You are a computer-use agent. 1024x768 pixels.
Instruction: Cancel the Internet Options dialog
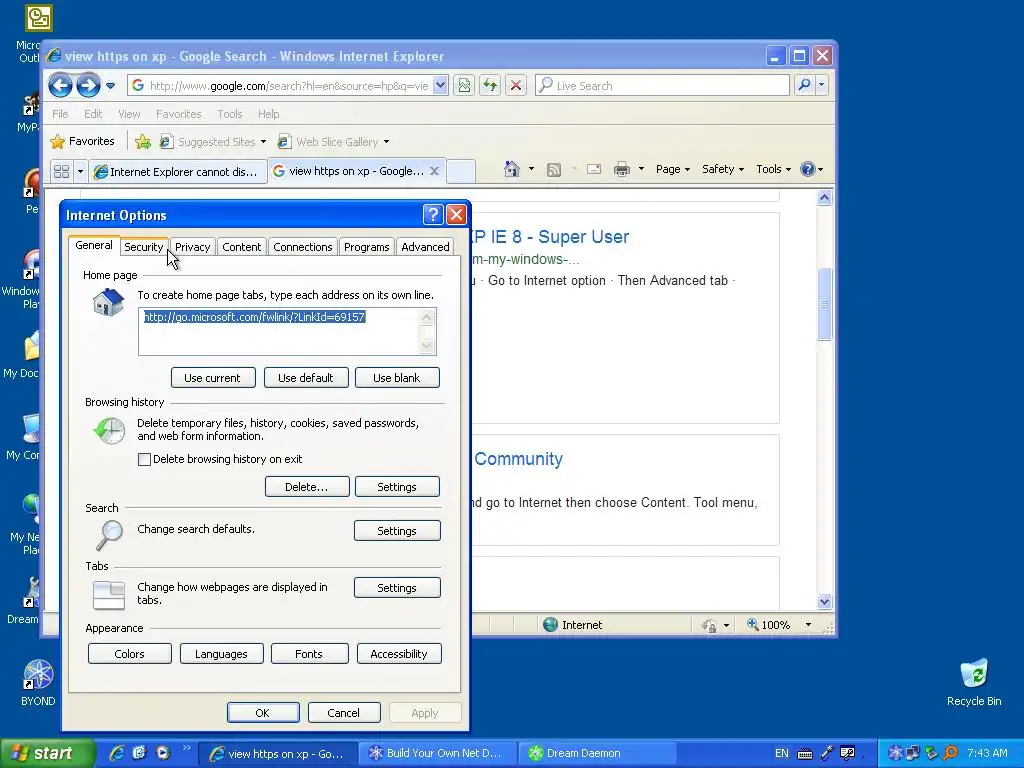pos(344,712)
